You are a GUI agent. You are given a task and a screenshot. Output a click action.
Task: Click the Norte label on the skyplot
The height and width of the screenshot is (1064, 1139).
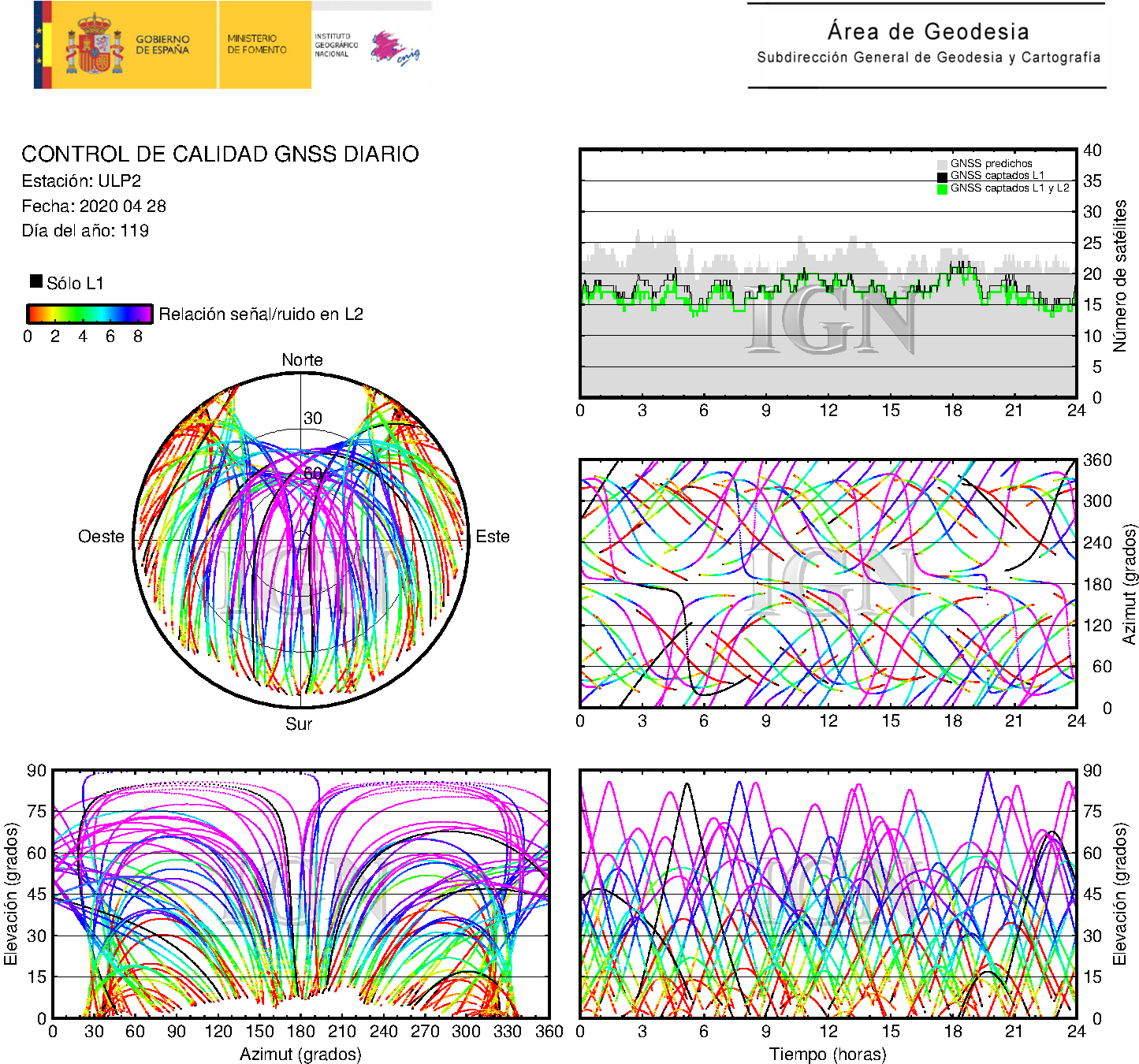click(x=302, y=360)
